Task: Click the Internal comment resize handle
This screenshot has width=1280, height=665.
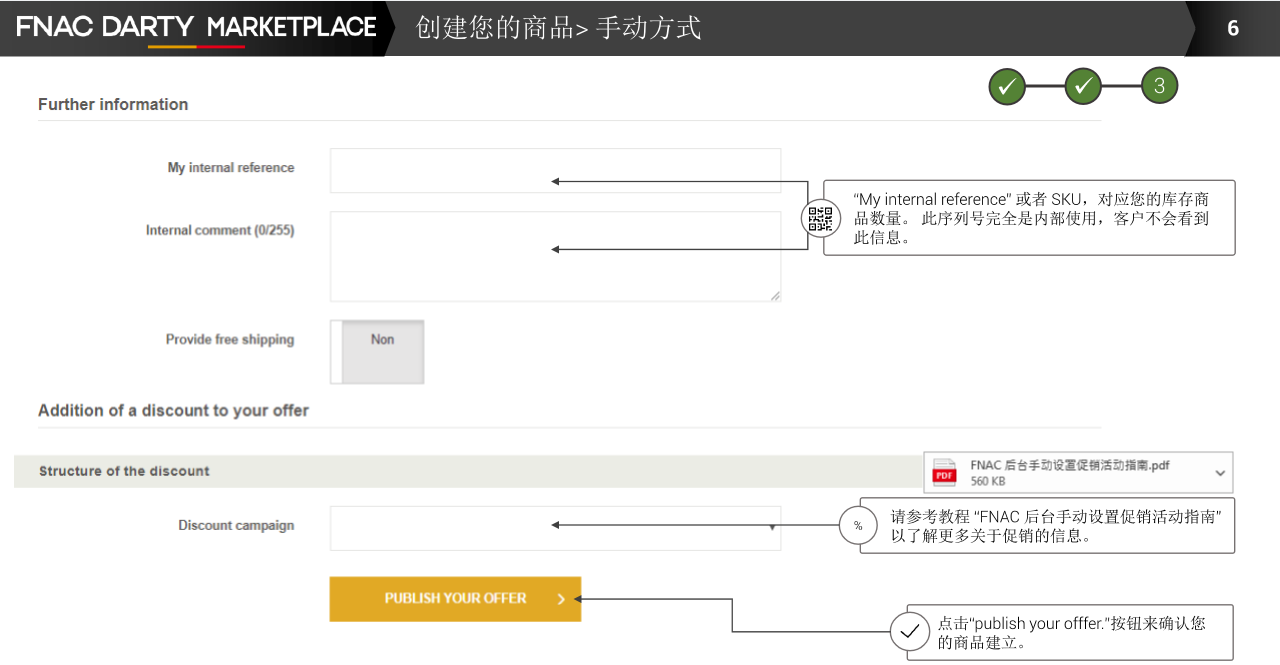Action: tap(775, 296)
